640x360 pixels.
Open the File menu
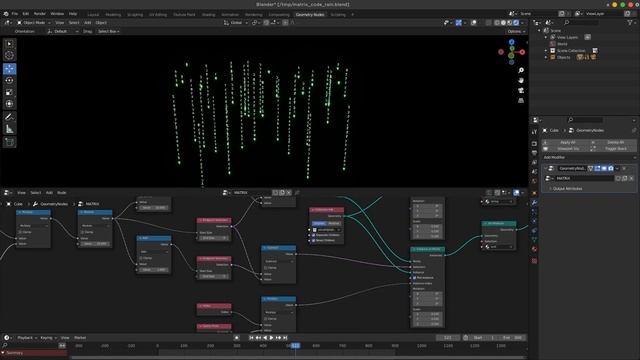point(15,14)
